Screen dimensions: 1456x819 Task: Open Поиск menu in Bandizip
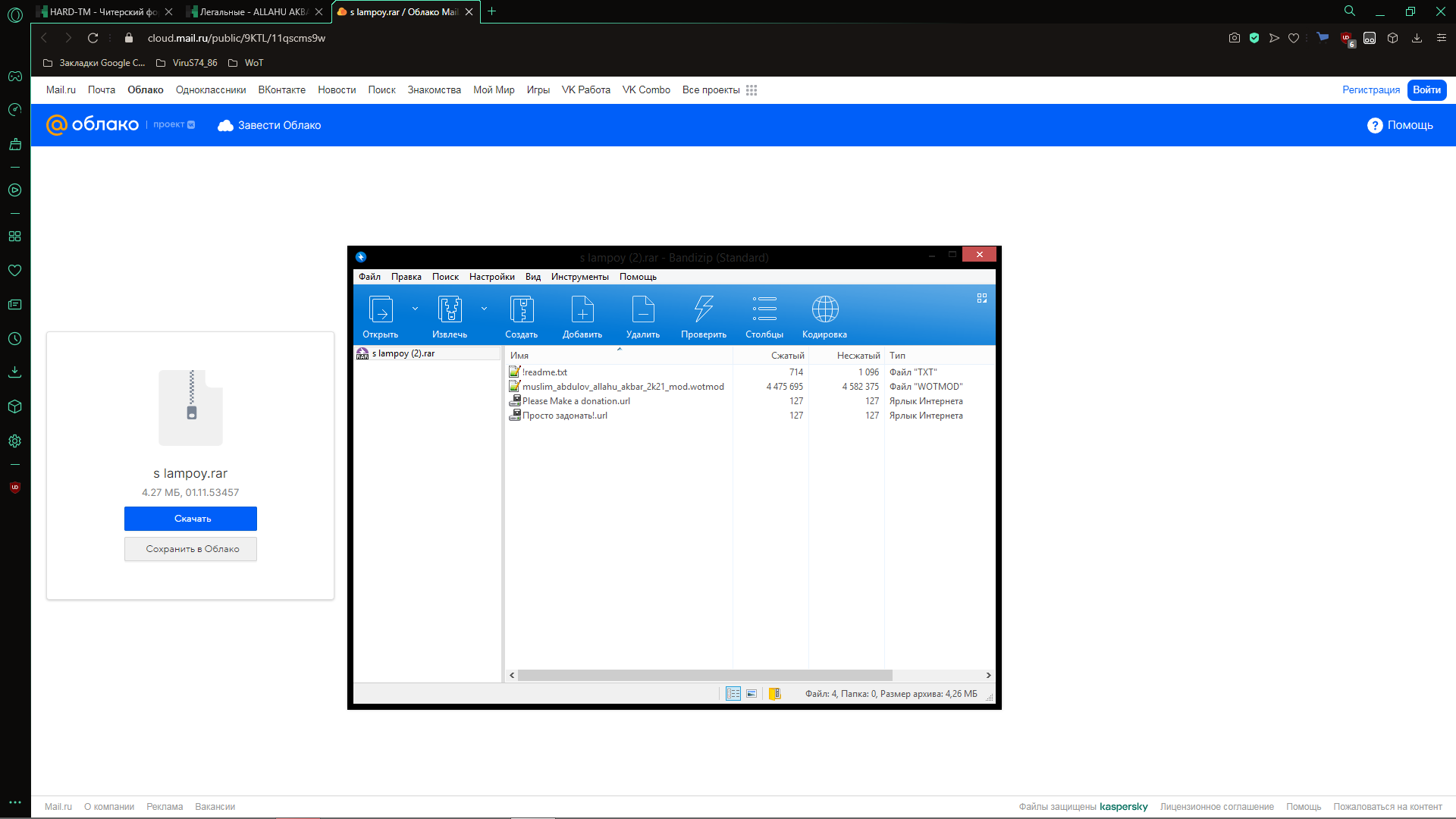point(445,277)
